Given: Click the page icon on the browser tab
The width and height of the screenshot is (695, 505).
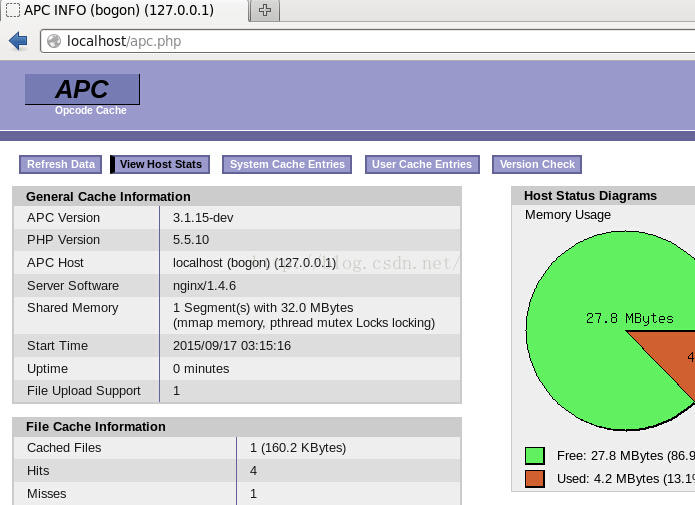Looking at the screenshot, I should (13, 10).
